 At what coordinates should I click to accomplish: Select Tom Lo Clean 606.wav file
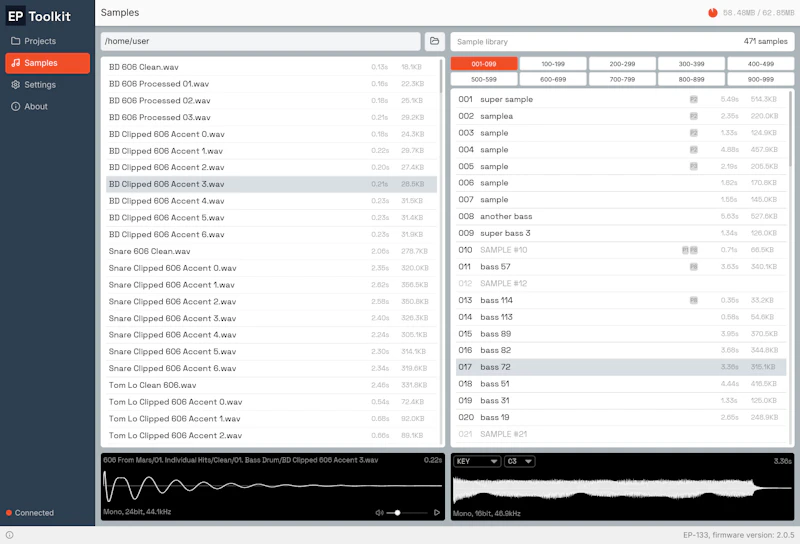click(271, 385)
